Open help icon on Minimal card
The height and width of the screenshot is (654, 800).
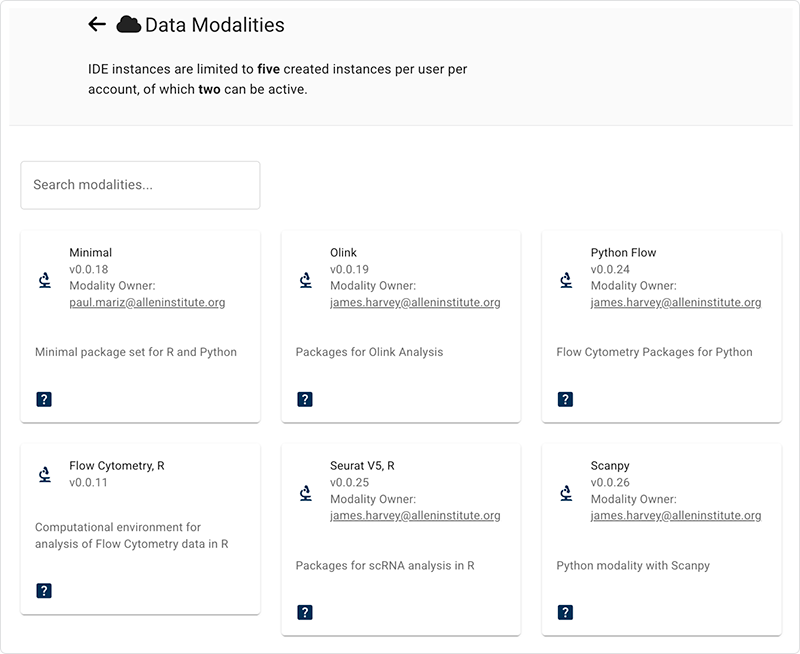[x=44, y=399]
